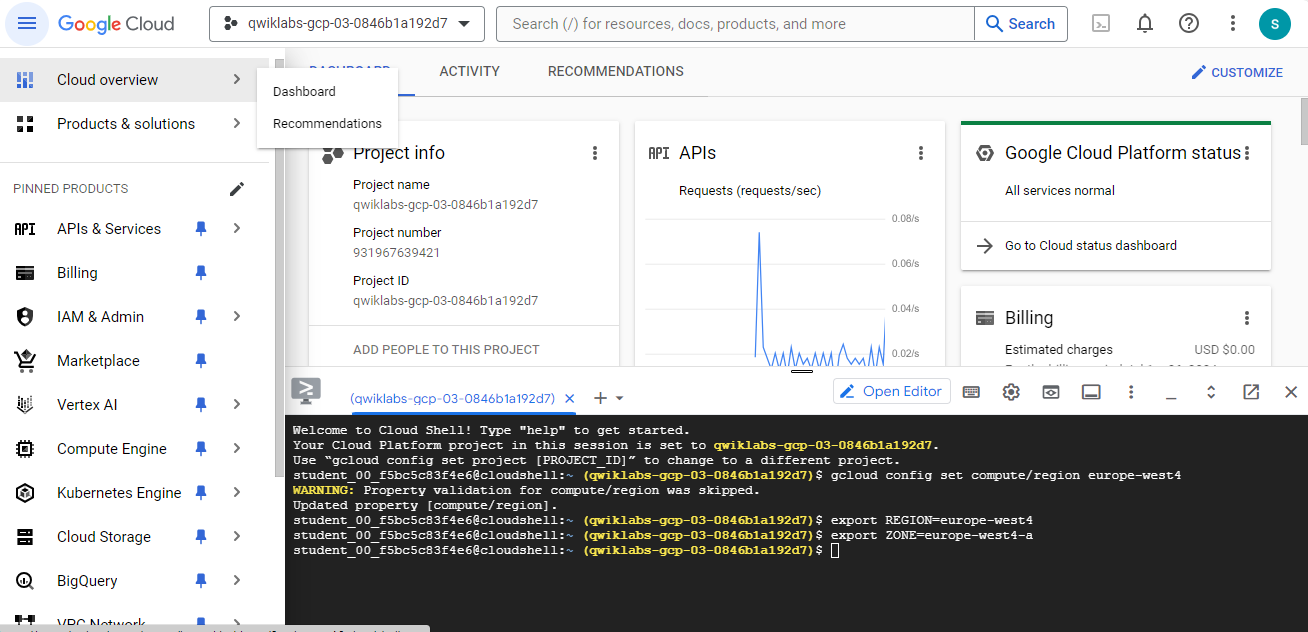
Task: Unpin Marketplace
Action: tap(201, 361)
